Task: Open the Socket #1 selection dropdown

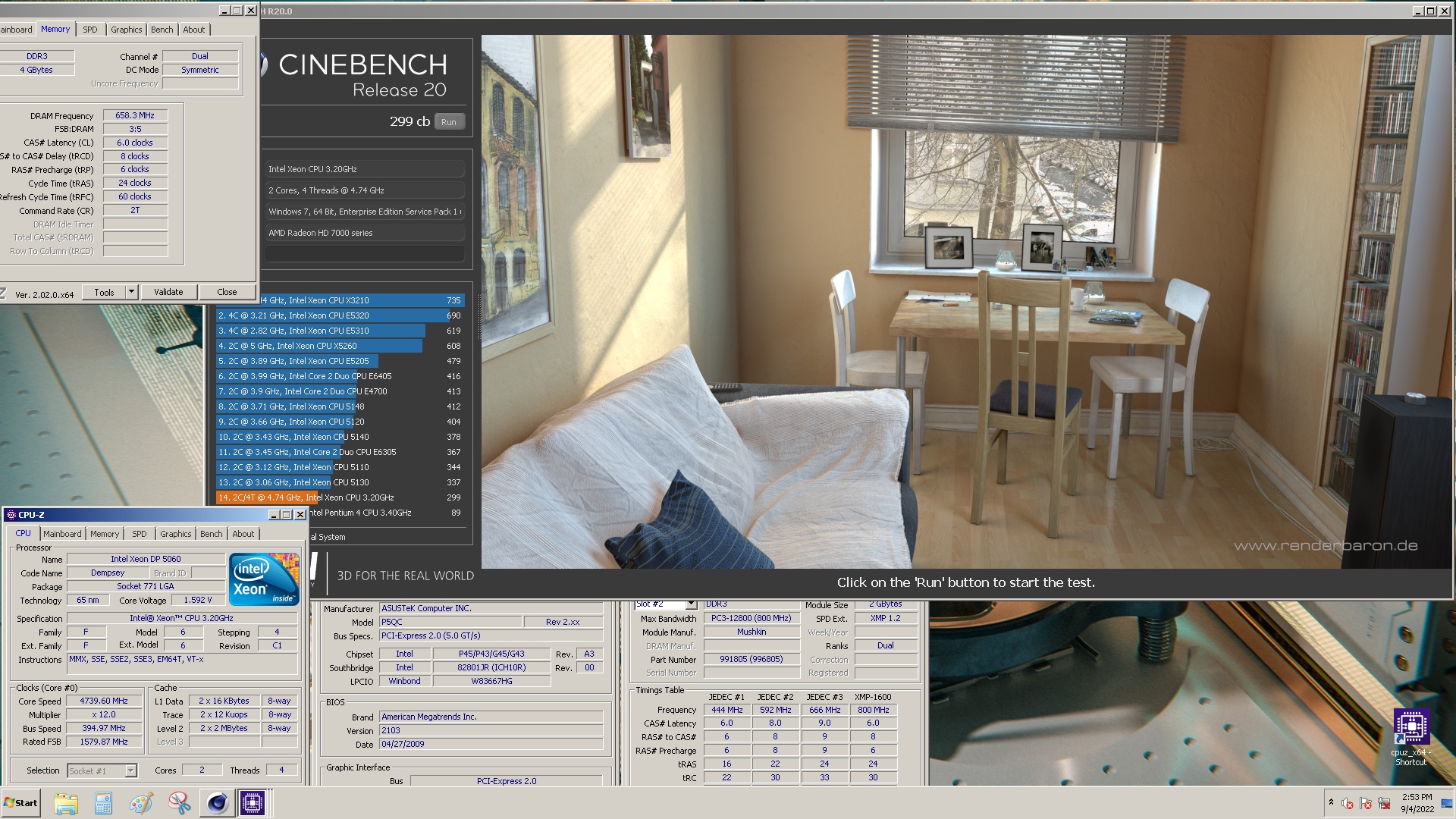Action: [x=130, y=770]
